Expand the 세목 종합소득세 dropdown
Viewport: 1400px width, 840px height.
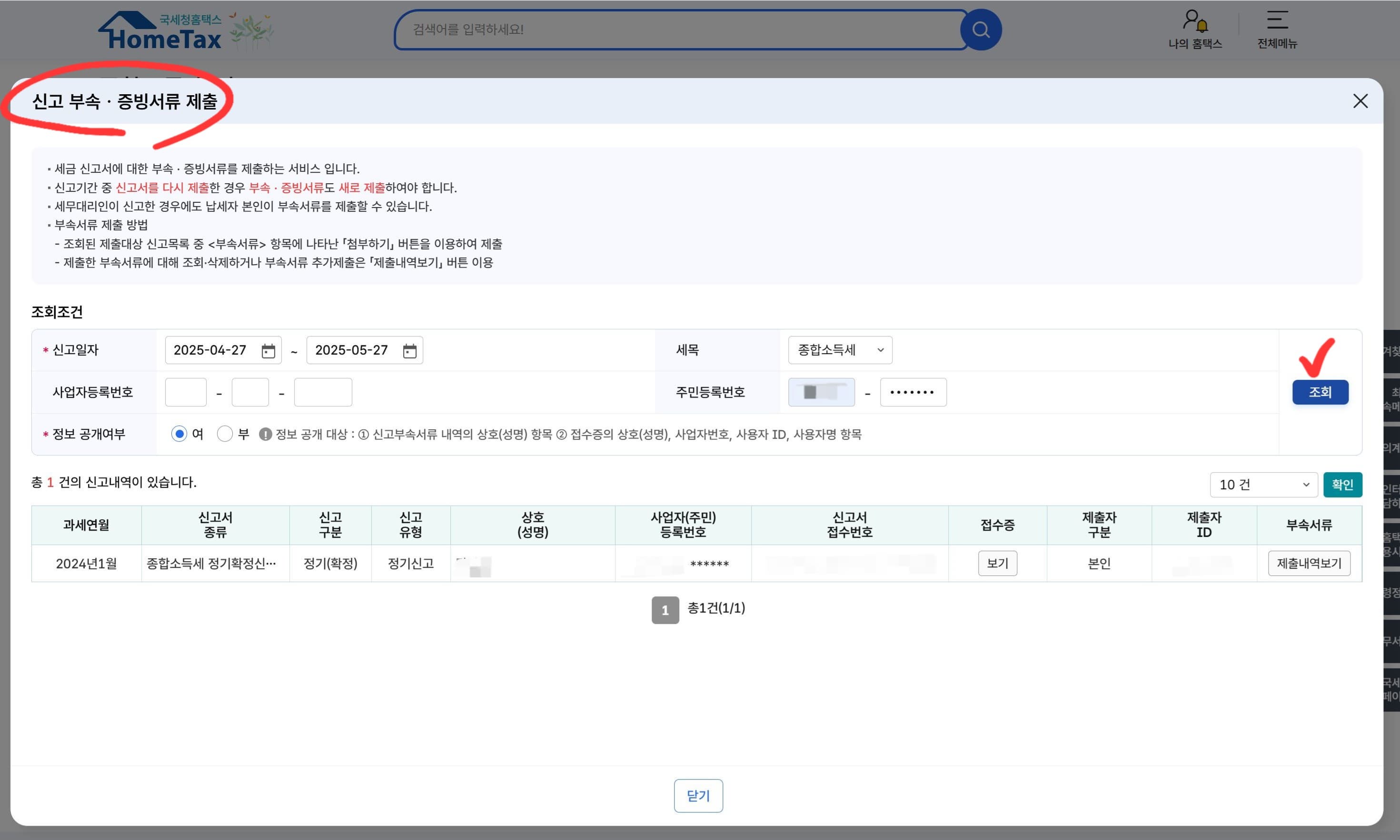840,350
